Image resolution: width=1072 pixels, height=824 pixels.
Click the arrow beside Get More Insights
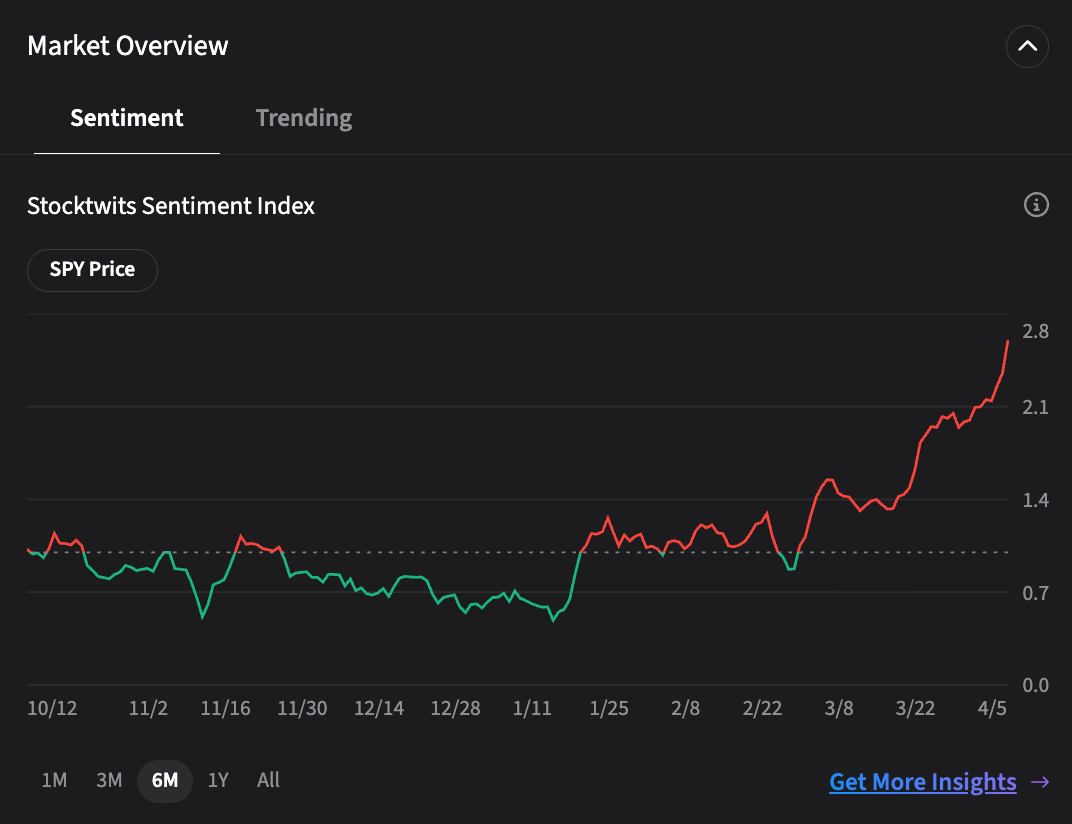1040,782
